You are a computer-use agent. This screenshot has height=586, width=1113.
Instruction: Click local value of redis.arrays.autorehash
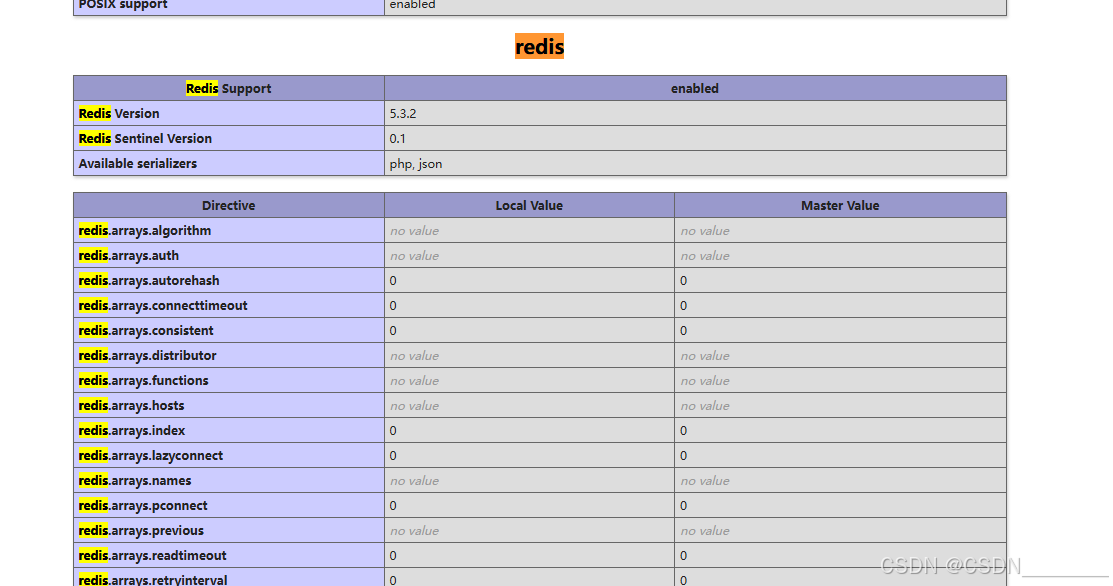pyautogui.click(x=530, y=280)
